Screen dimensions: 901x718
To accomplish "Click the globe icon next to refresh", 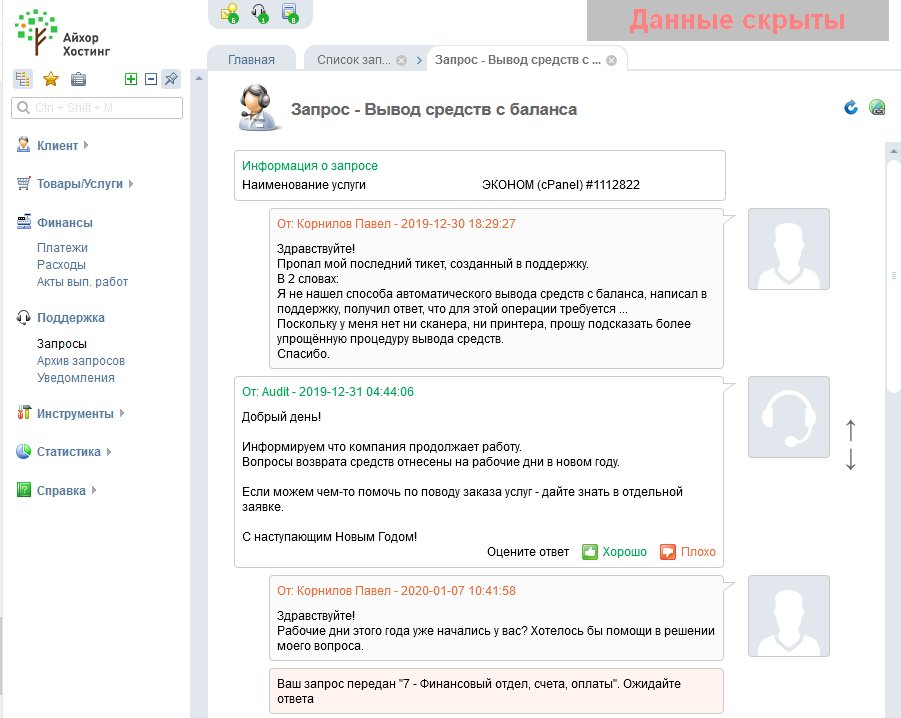I will click(x=877, y=107).
